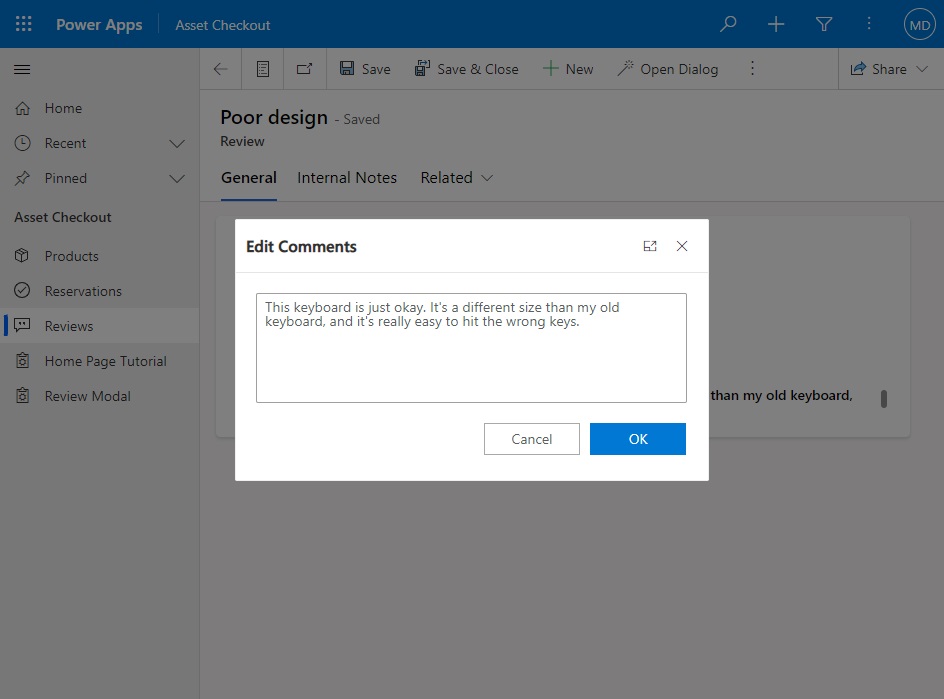Cancel the Edit Comments dialog
Image resolution: width=944 pixels, height=699 pixels.
(531, 438)
